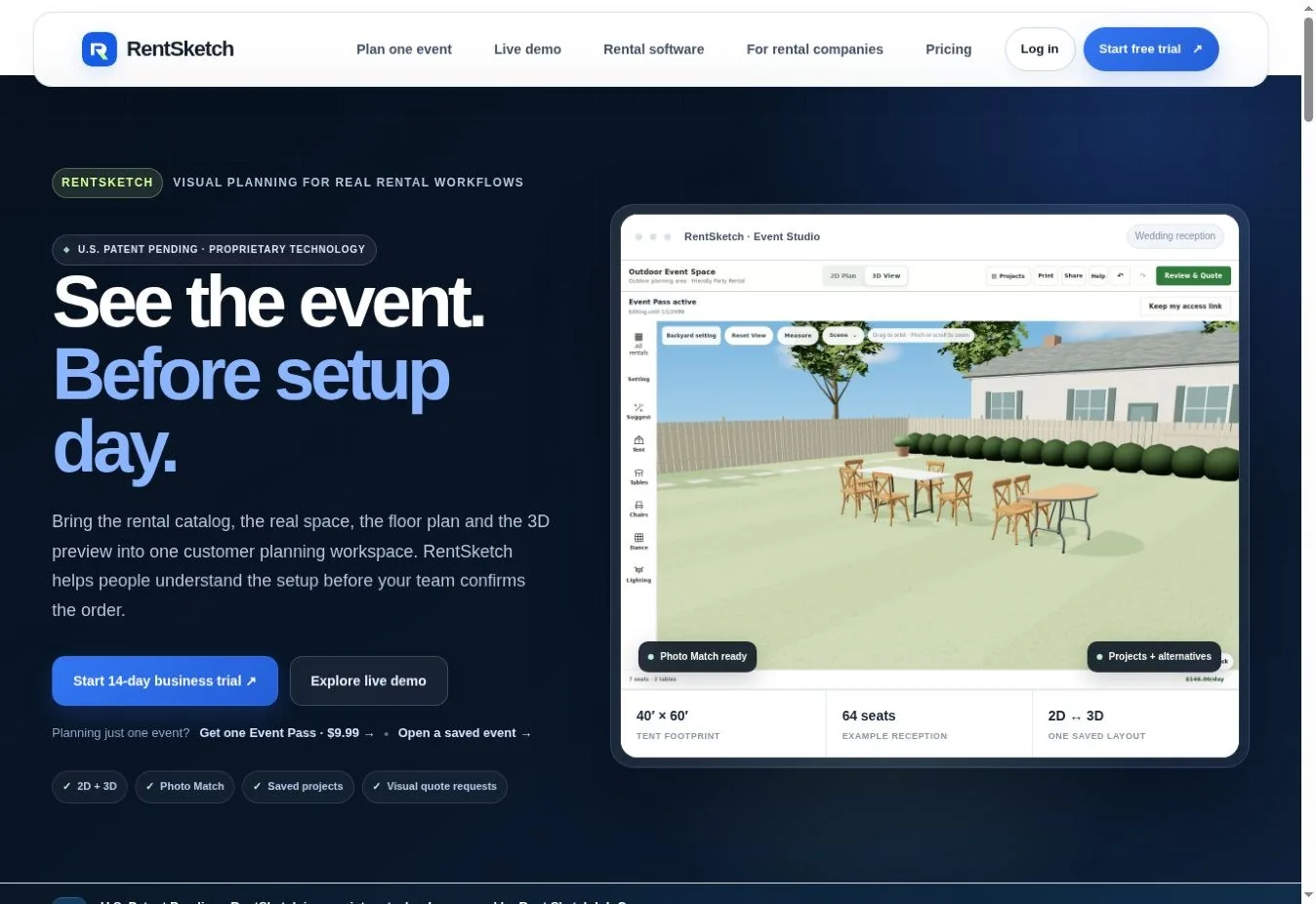Open the Projects list button

[1008, 275]
